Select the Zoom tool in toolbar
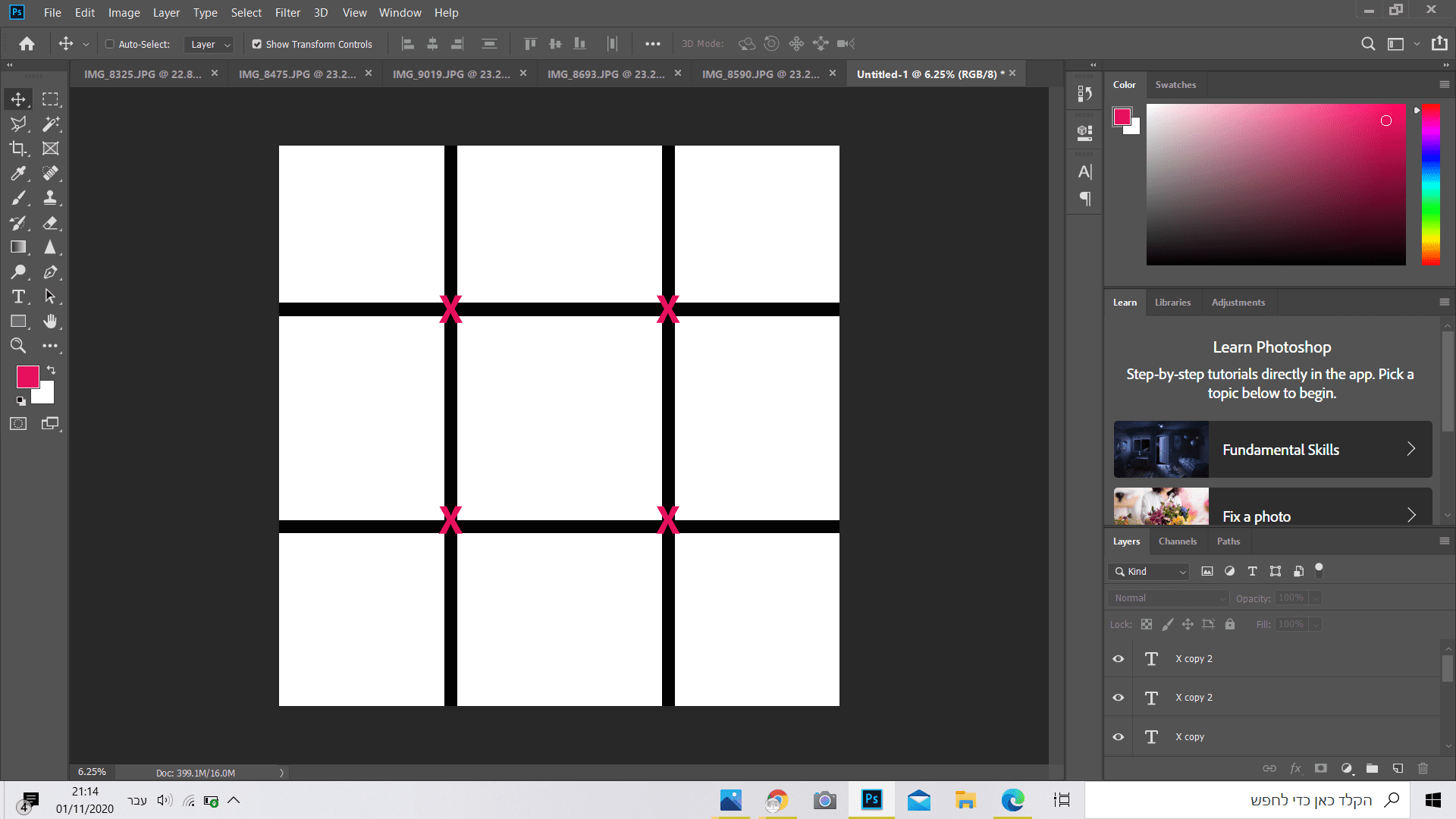Image resolution: width=1456 pixels, height=819 pixels. (x=18, y=346)
